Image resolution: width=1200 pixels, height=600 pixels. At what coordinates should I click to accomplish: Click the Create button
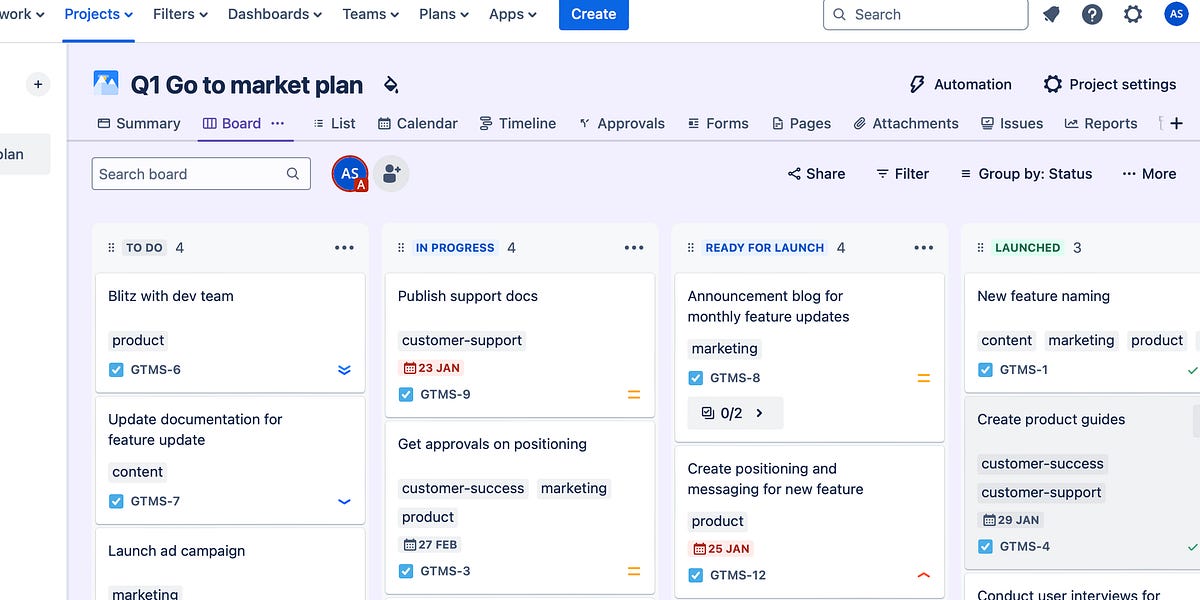593,14
